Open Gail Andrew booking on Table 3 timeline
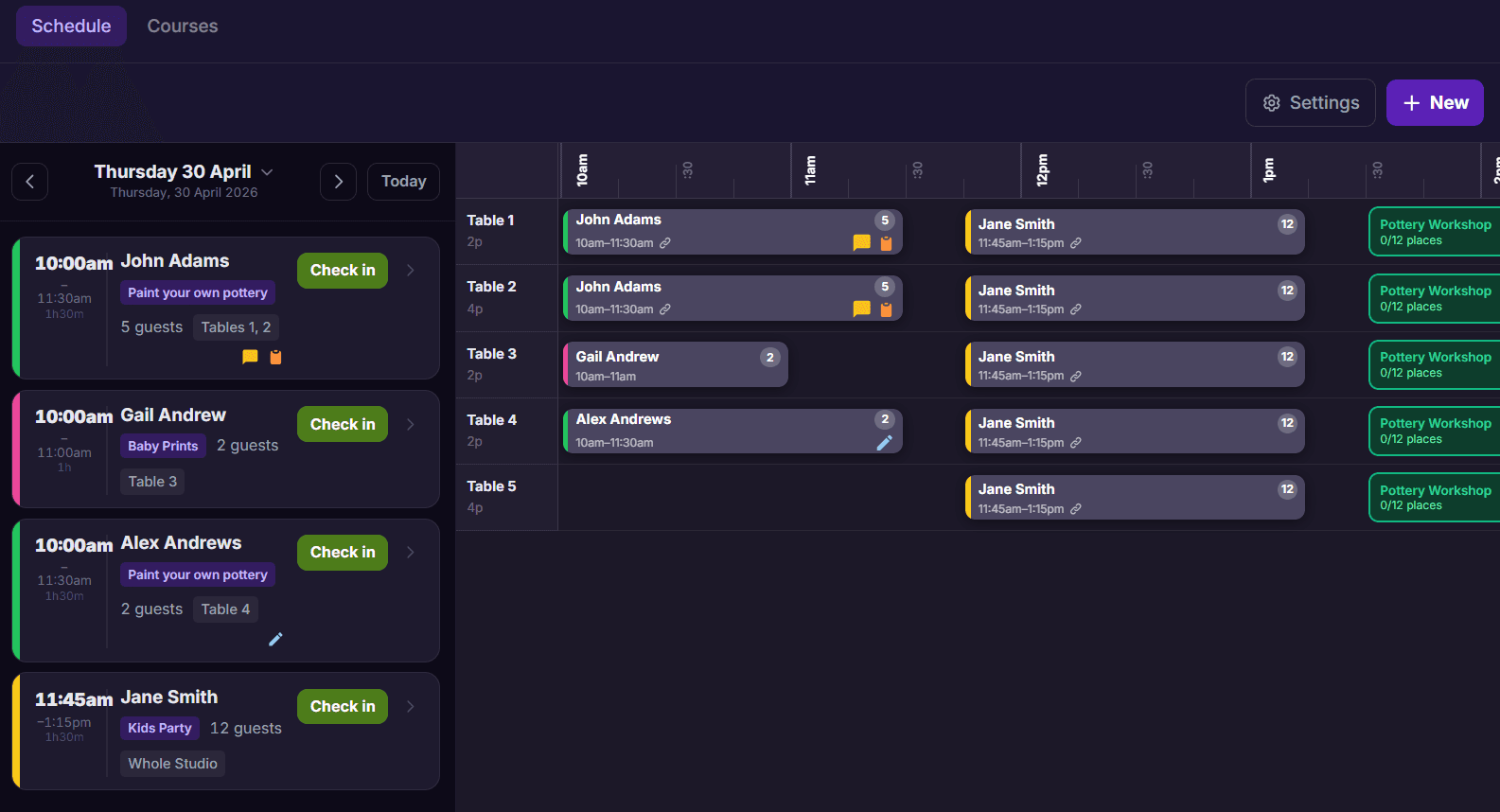The image size is (1500, 812). (x=676, y=364)
